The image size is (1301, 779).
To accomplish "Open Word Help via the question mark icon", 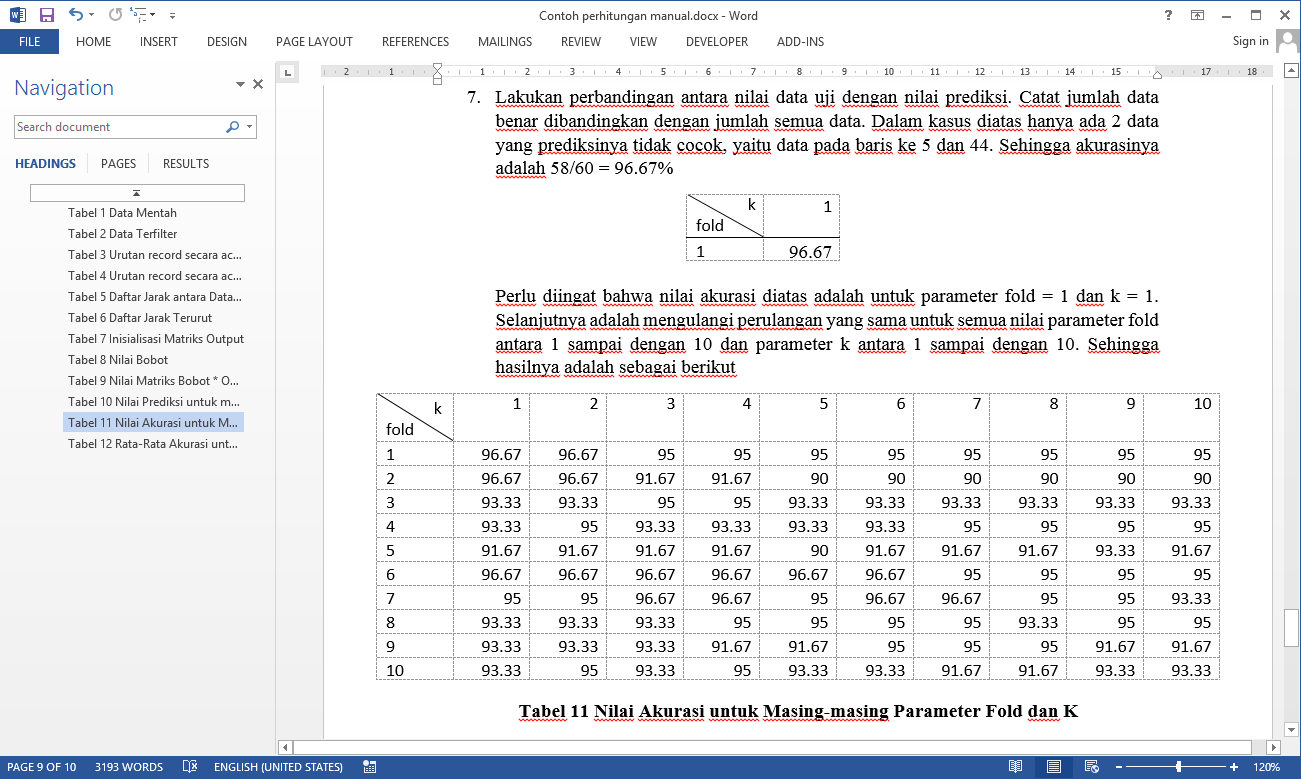I will point(1168,15).
